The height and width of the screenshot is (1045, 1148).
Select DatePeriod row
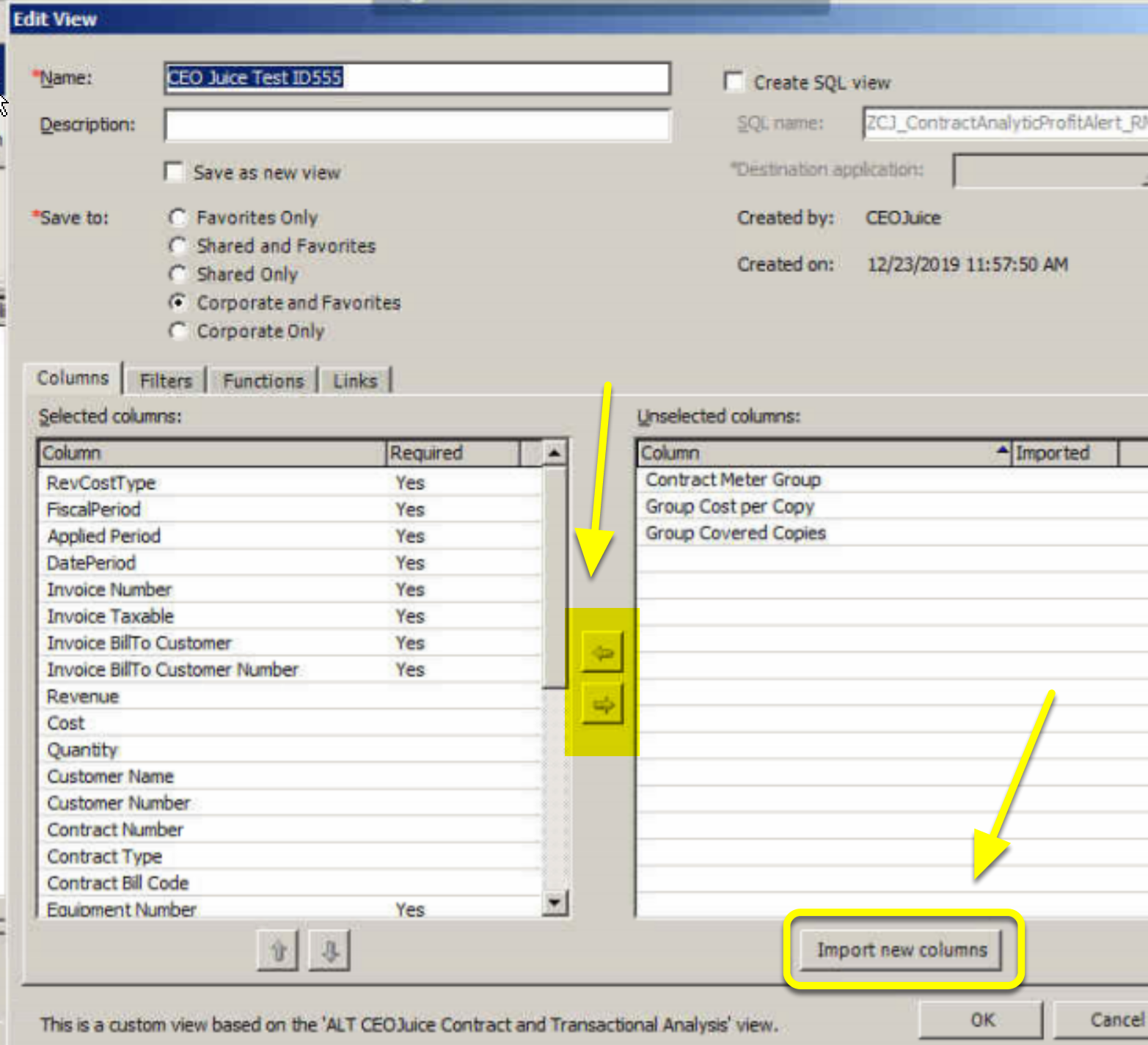(290, 562)
